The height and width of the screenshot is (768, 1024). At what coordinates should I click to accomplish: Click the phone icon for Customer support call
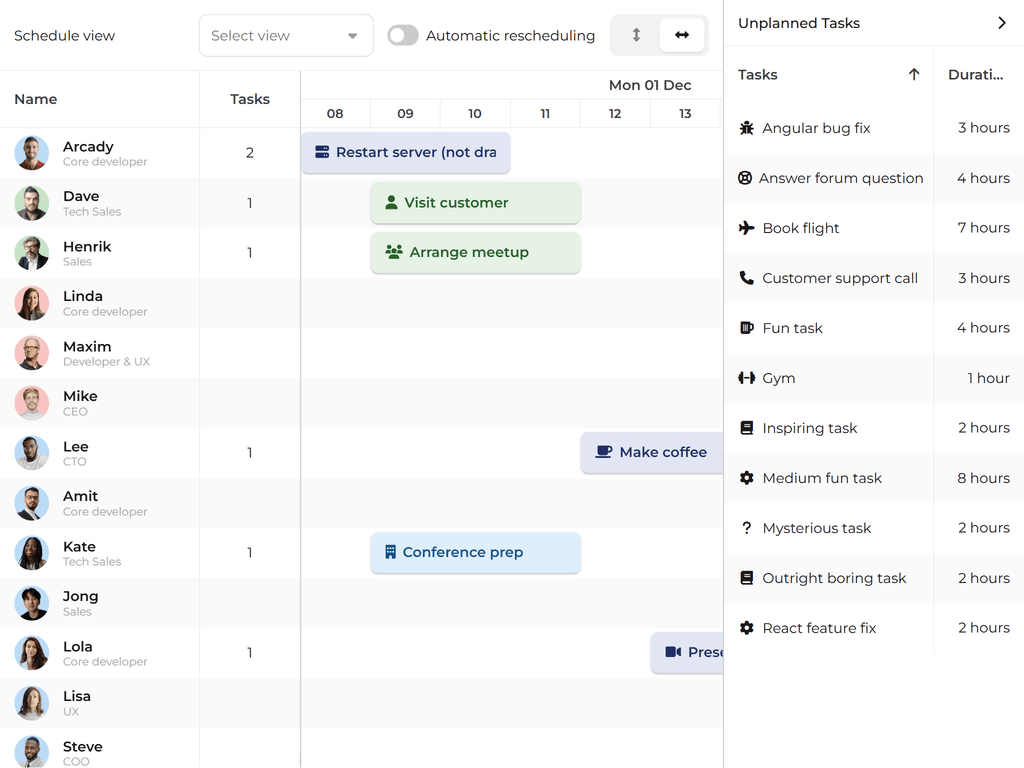[x=746, y=278]
